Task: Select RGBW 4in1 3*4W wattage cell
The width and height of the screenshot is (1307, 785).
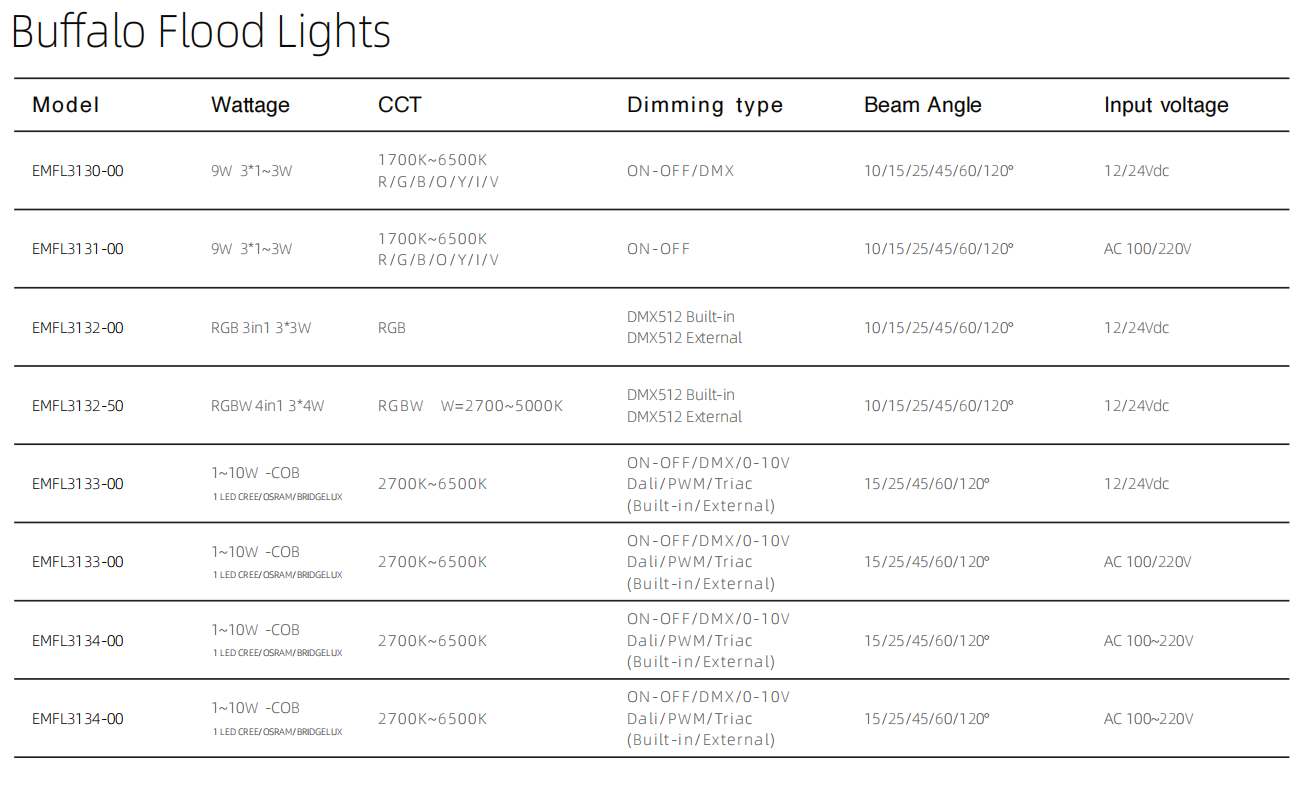Action: click(268, 406)
